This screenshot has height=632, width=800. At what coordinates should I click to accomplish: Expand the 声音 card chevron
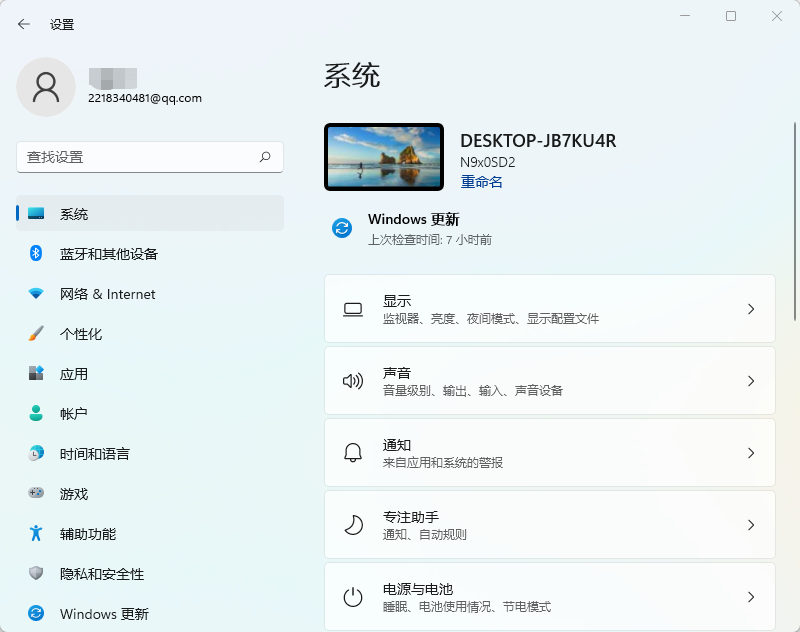click(751, 381)
